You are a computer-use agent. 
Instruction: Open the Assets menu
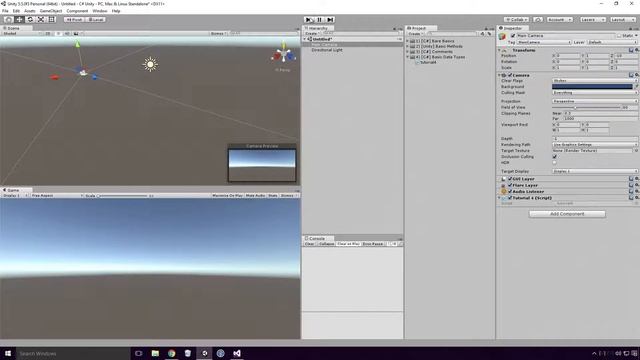[x=30, y=11]
